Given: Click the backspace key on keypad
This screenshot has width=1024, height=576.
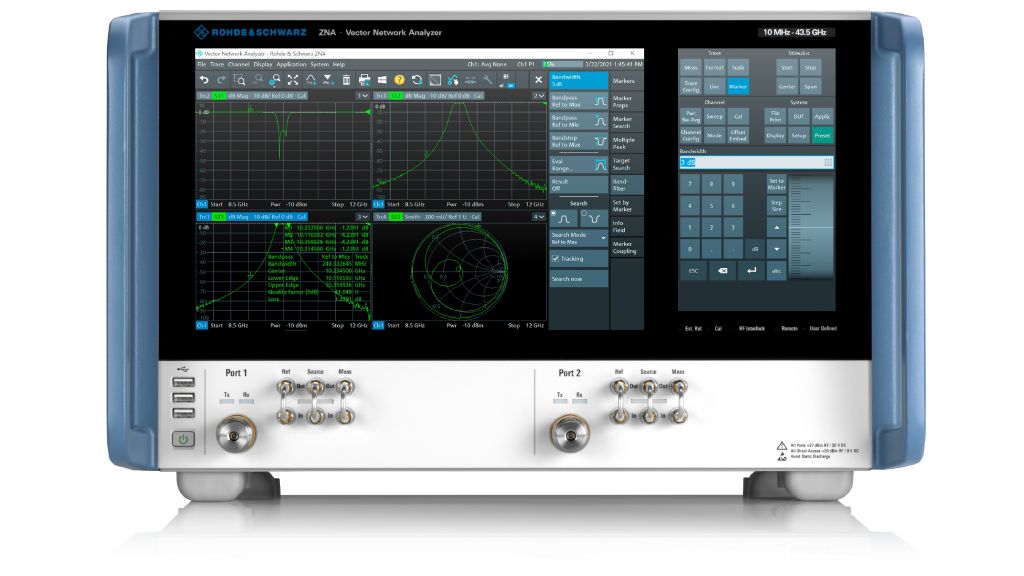Looking at the screenshot, I should 723,270.
